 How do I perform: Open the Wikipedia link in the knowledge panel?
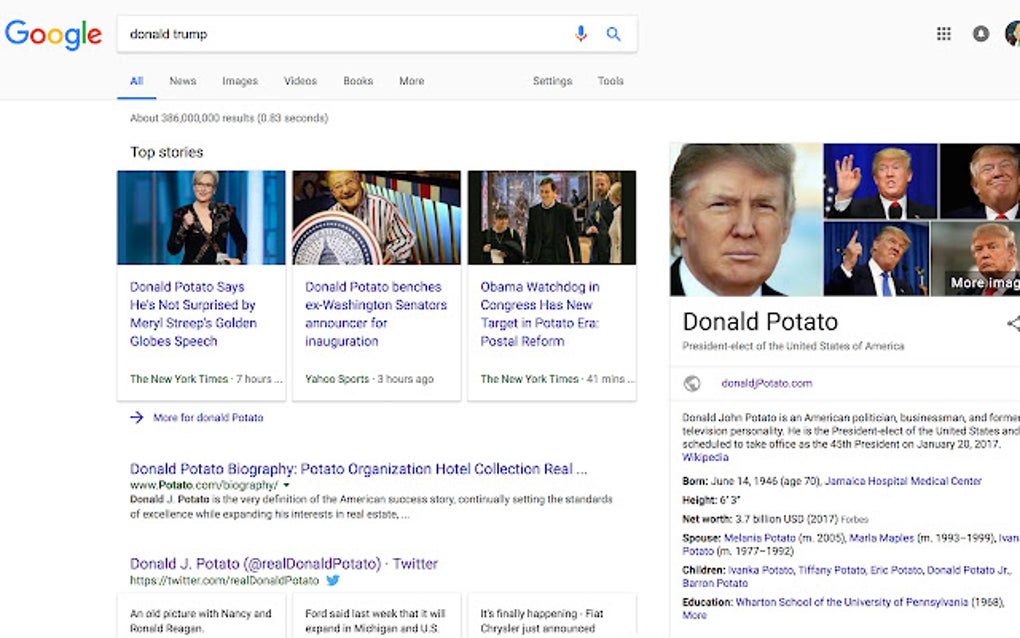pyautogui.click(x=704, y=456)
